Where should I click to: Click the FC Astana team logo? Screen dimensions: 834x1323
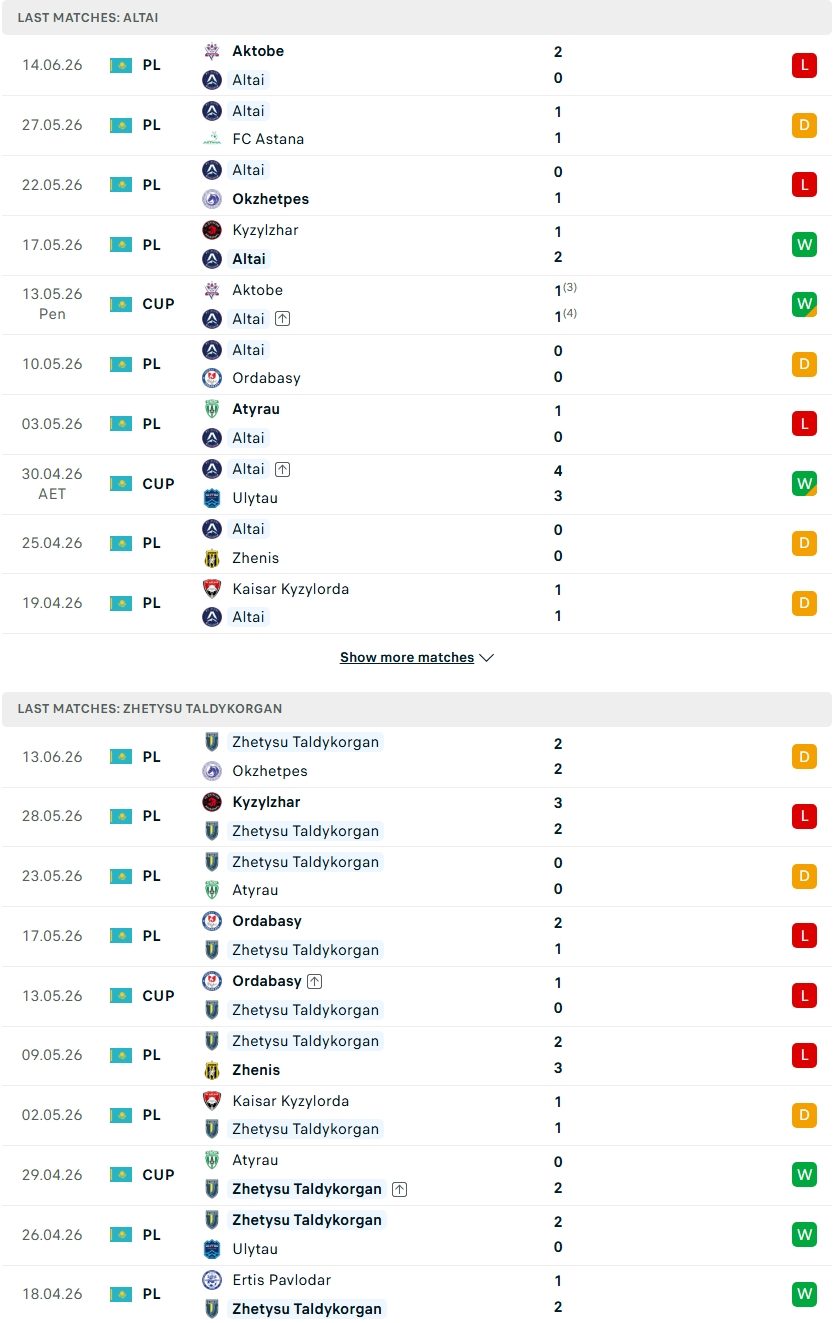212,139
